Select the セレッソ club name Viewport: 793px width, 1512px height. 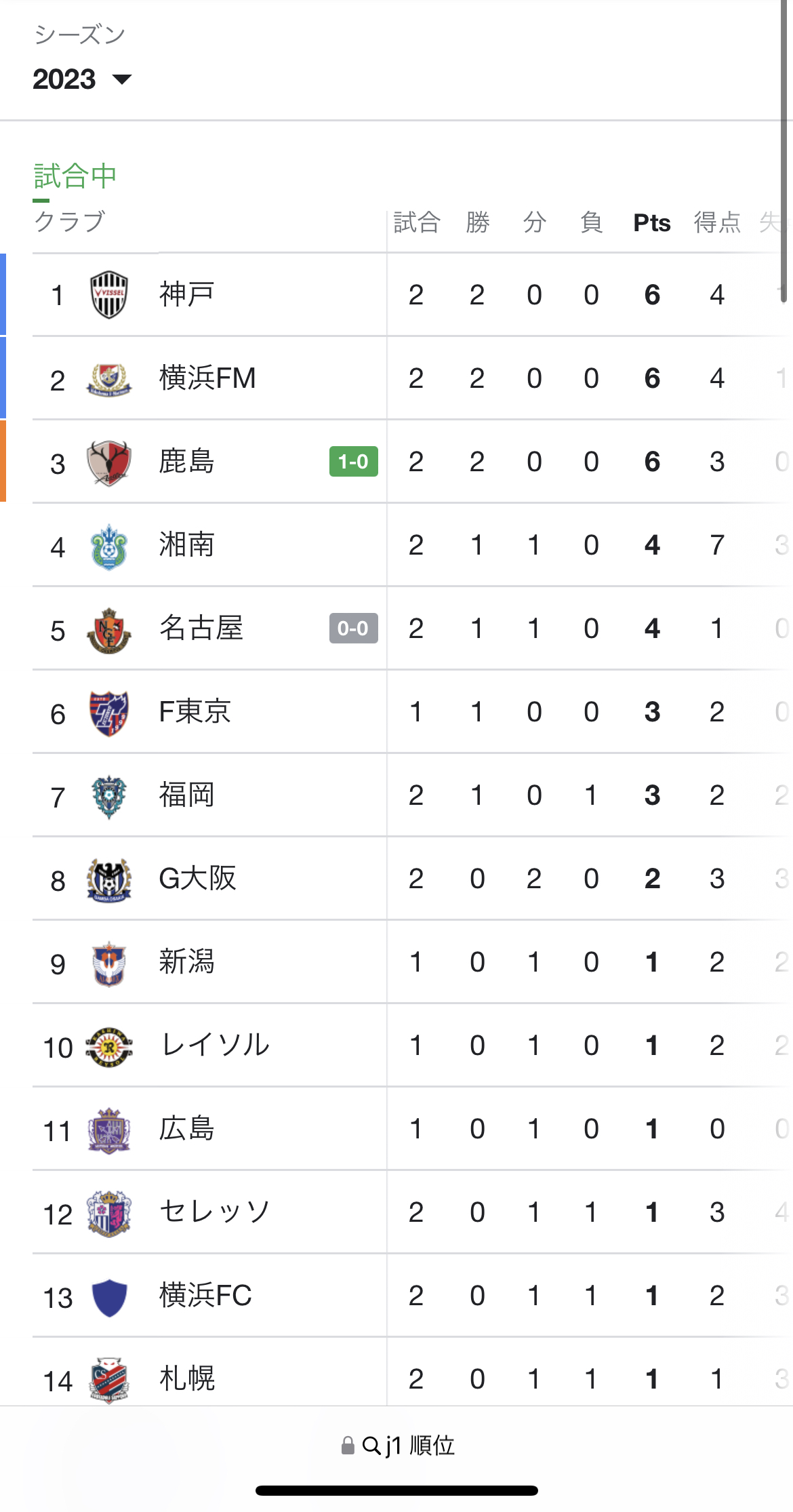(x=215, y=1212)
